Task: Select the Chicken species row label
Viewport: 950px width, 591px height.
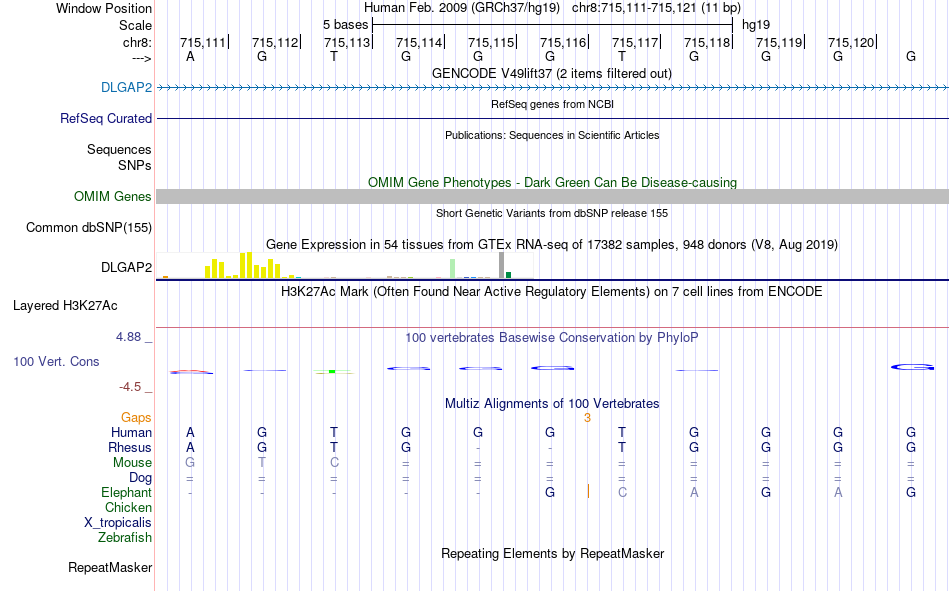Action: [128, 507]
